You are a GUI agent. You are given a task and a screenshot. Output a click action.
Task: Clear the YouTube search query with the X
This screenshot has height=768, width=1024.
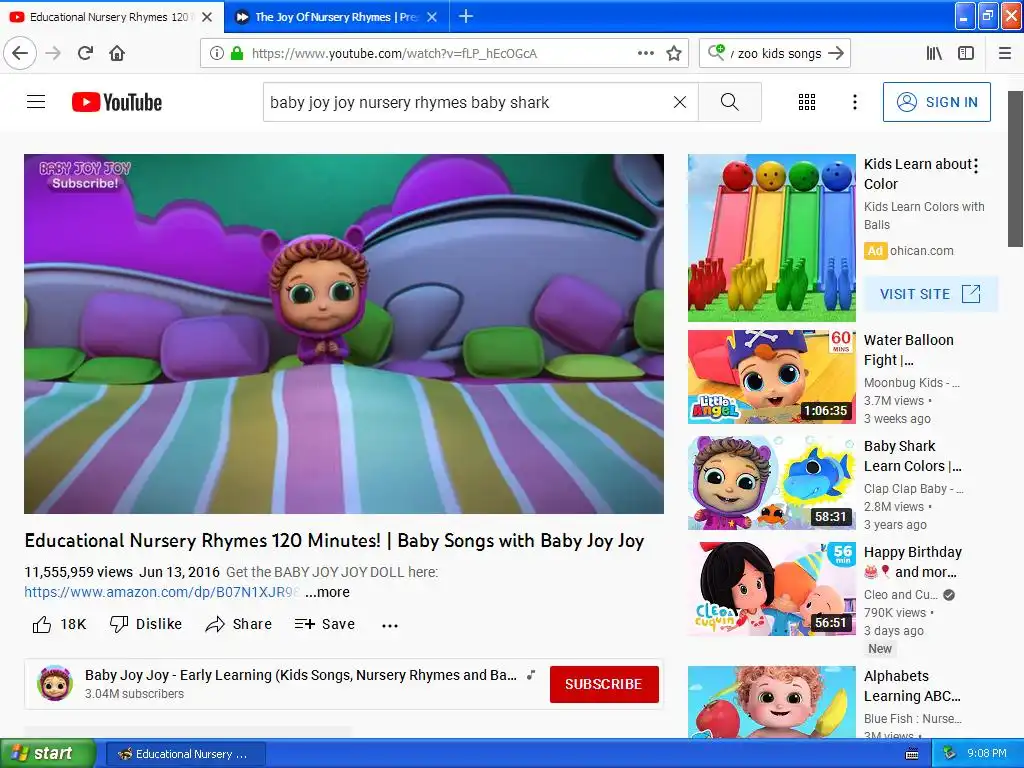click(x=680, y=102)
